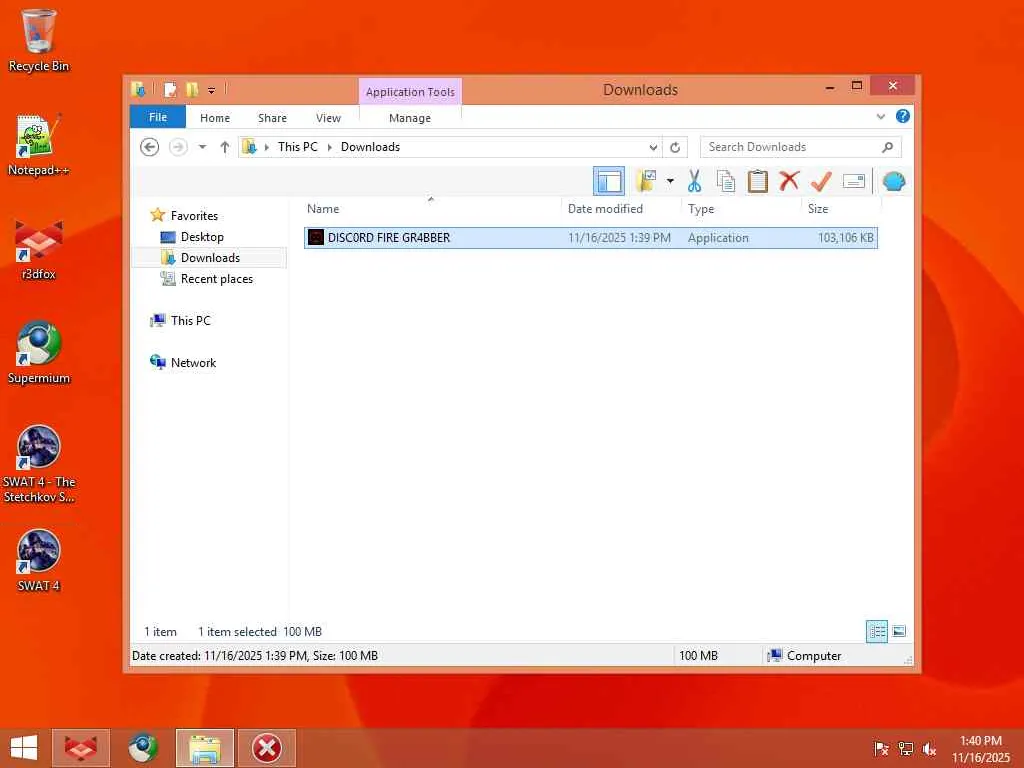Viewport: 1024px width, 768px height.
Task: Delete the file with red X
Action: click(x=789, y=180)
